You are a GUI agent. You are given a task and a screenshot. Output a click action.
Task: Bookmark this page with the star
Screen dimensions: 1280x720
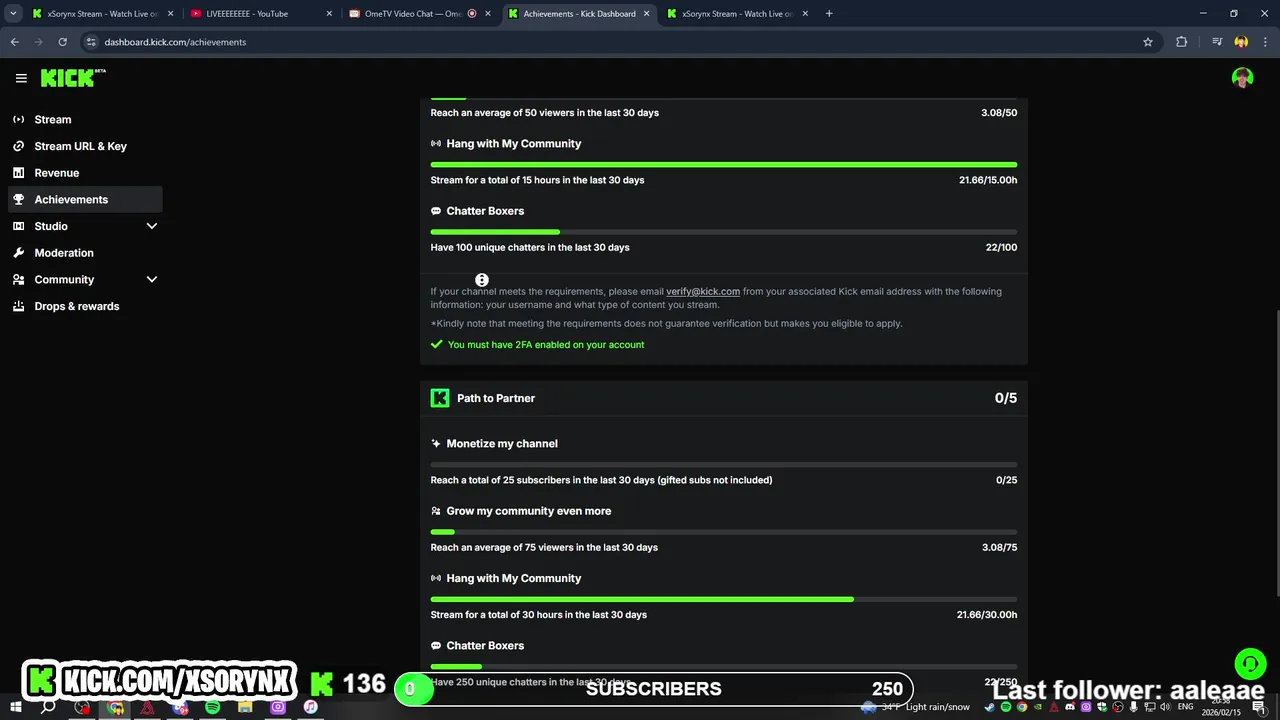1148,42
